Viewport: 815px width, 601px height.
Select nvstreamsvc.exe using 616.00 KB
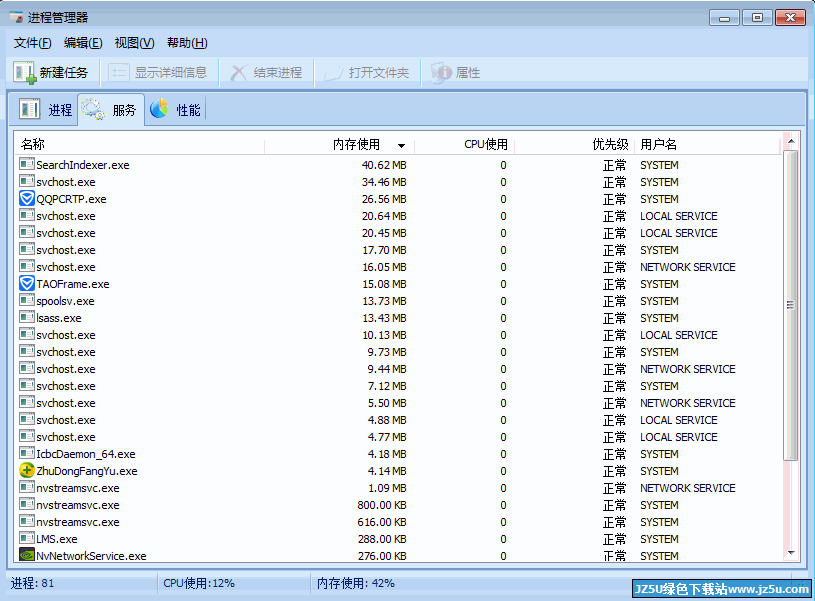click(x=78, y=522)
